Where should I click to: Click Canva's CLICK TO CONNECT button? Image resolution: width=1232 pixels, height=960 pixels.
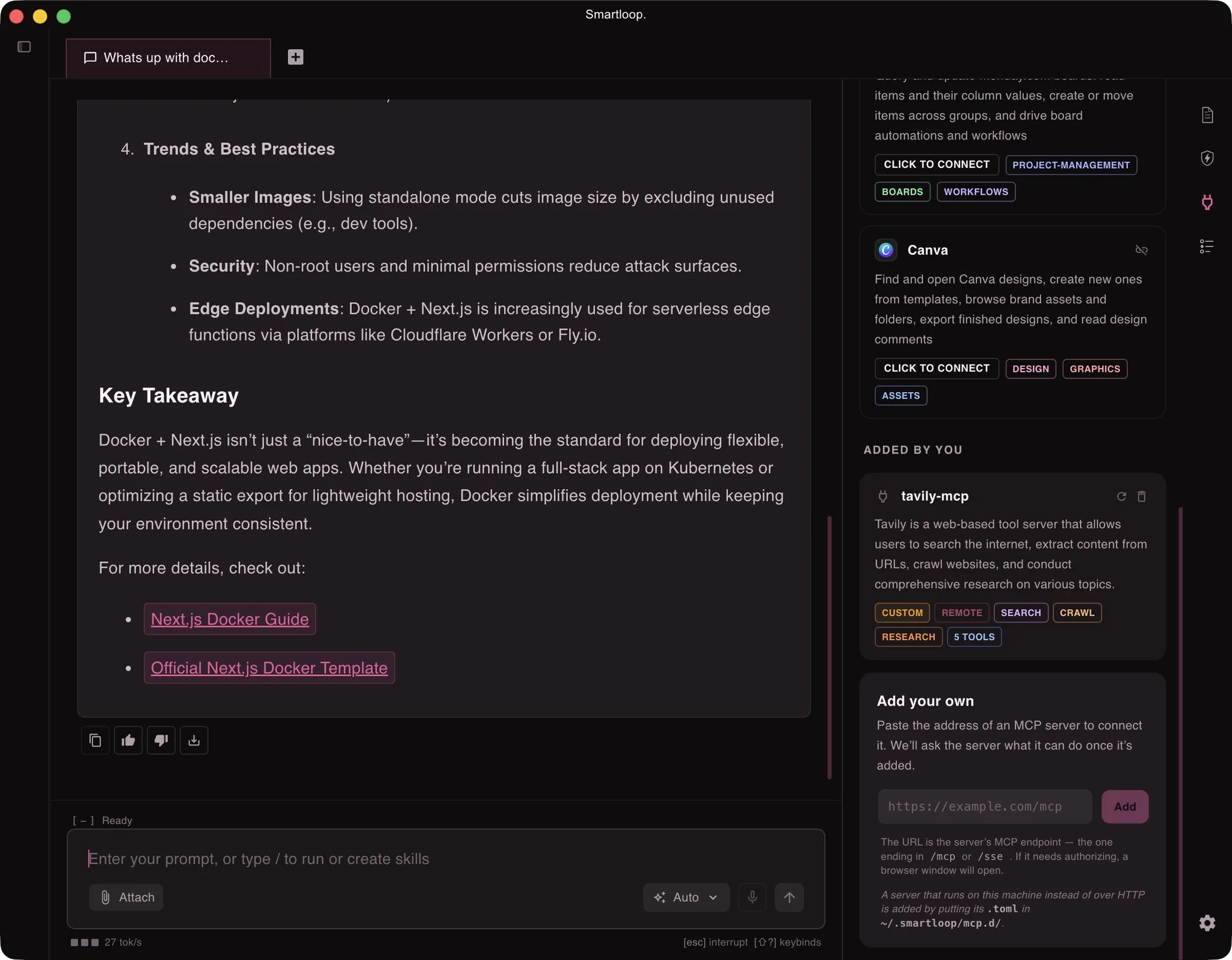pos(937,368)
